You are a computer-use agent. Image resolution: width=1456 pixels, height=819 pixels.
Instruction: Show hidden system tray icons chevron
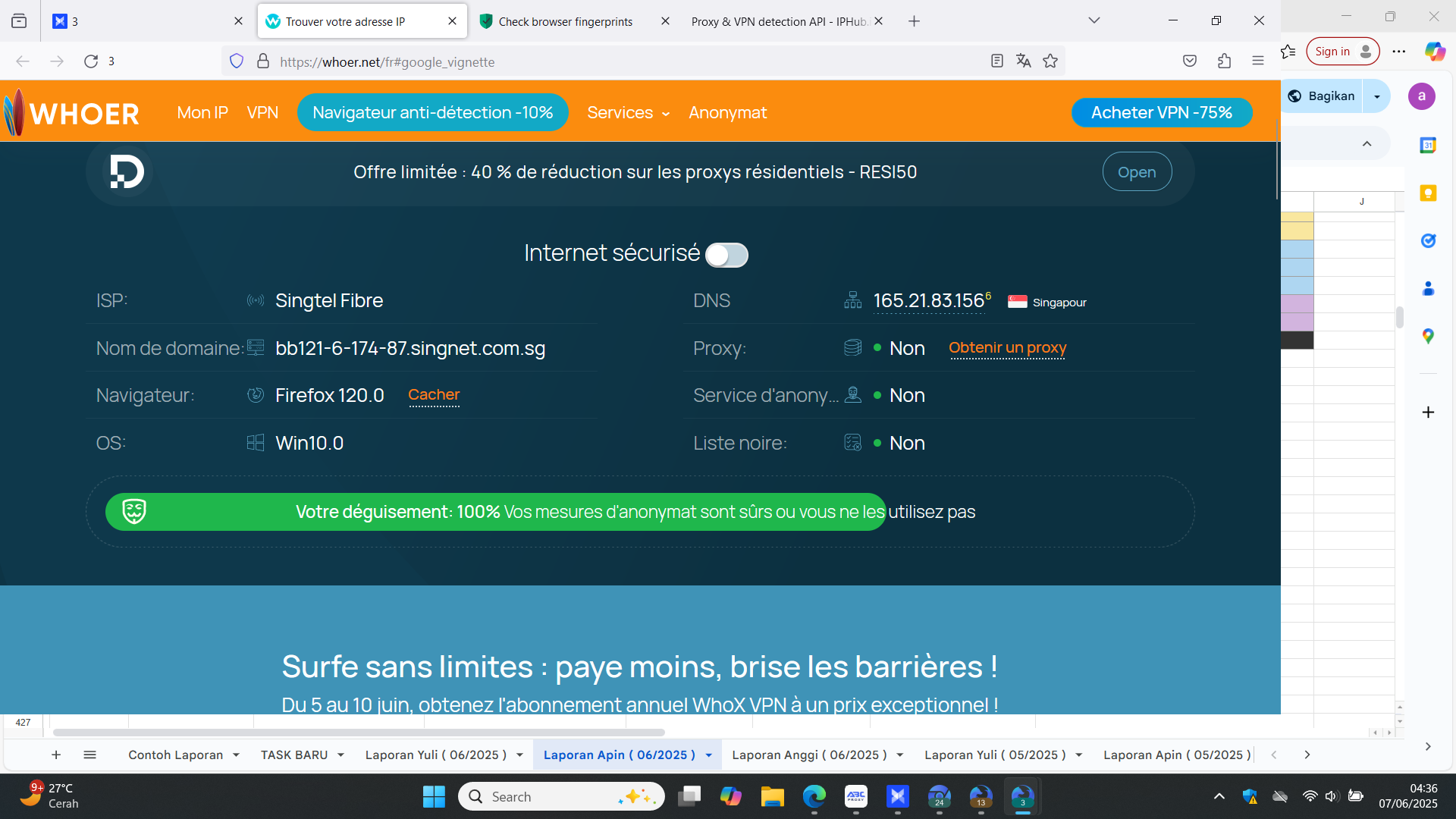1219,796
